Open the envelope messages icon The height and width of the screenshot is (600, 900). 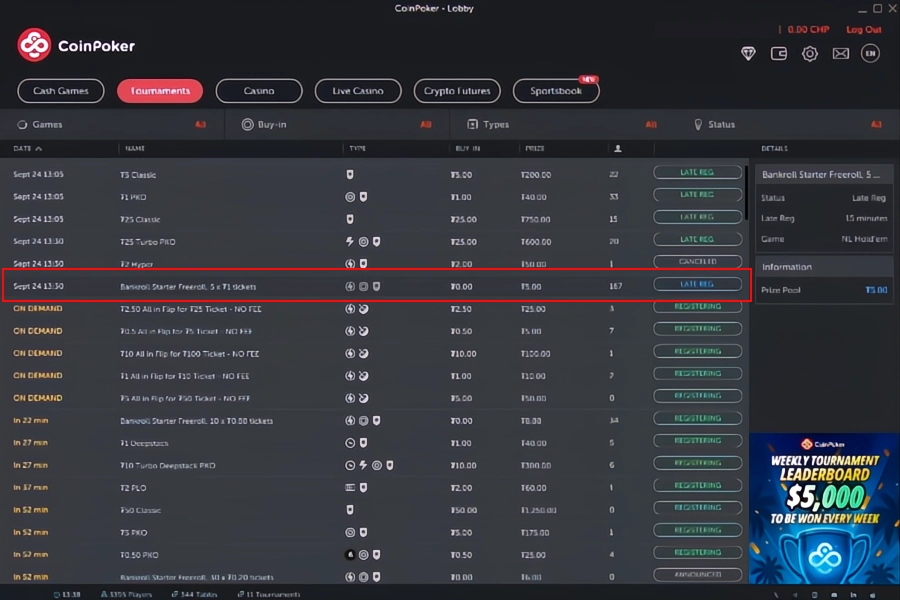coord(840,54)
